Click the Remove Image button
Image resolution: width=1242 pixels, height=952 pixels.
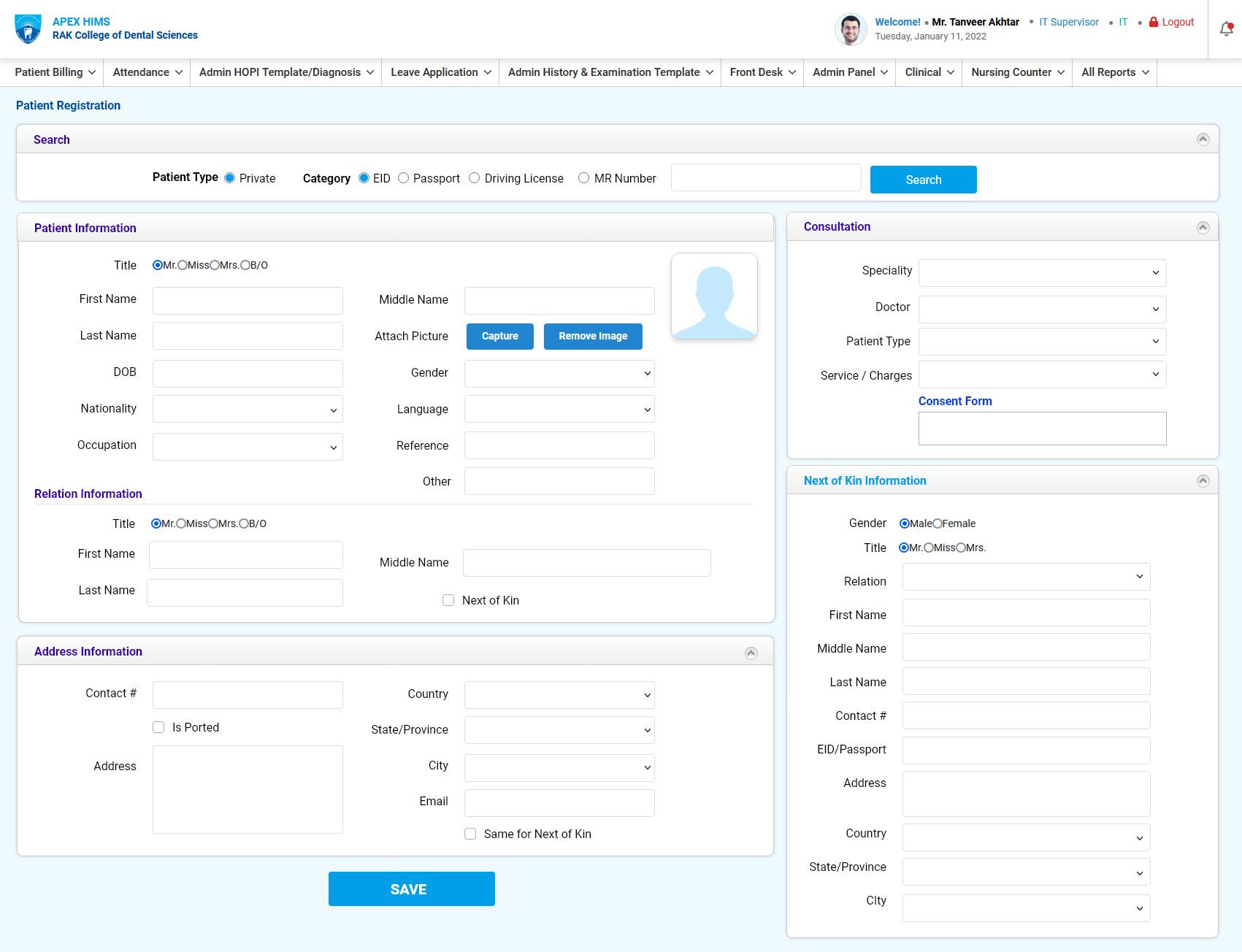click(x=593, y=337)
